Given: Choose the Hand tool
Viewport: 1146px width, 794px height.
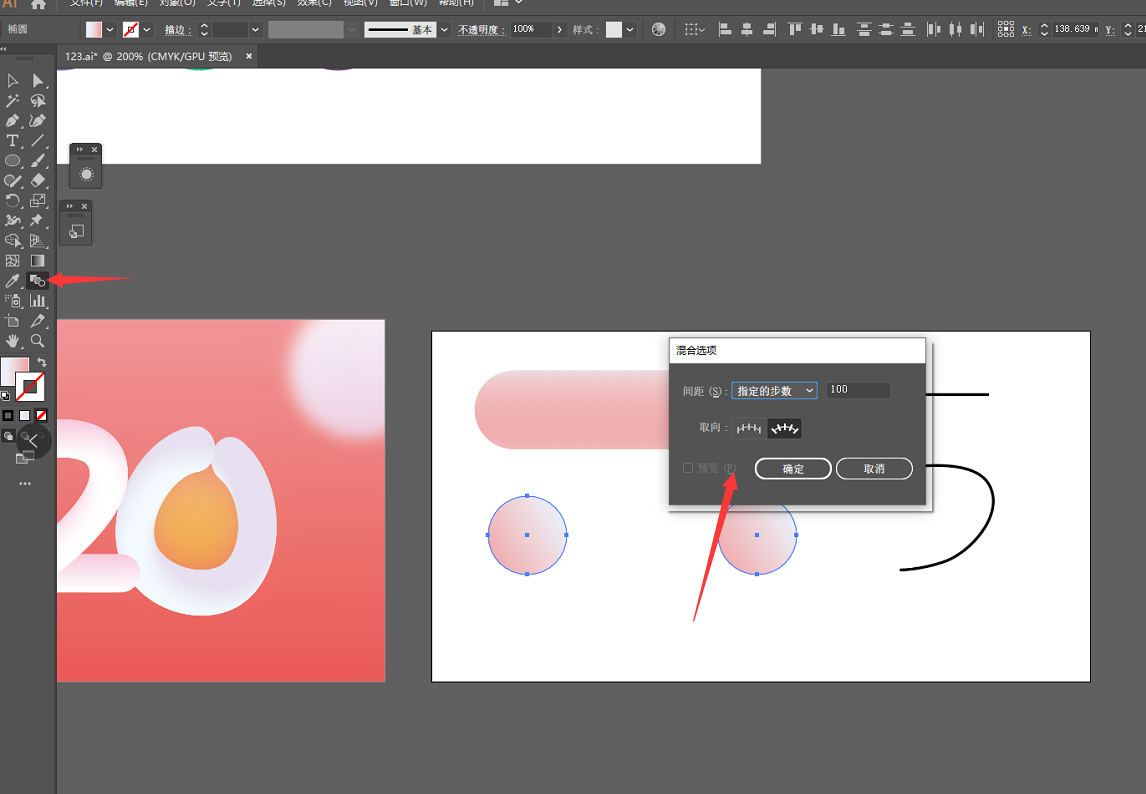Looking at the screenshot, I should click(12, 341).
